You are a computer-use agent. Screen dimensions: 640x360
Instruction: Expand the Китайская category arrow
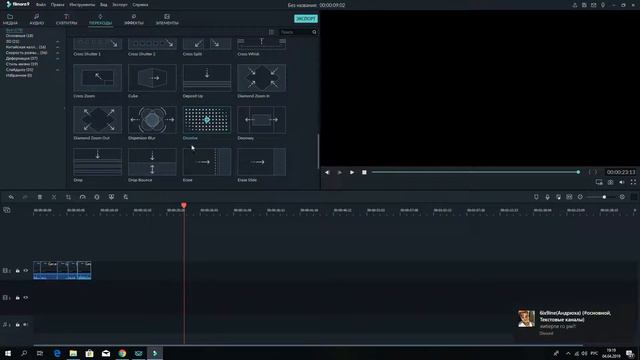coord(58,47)
